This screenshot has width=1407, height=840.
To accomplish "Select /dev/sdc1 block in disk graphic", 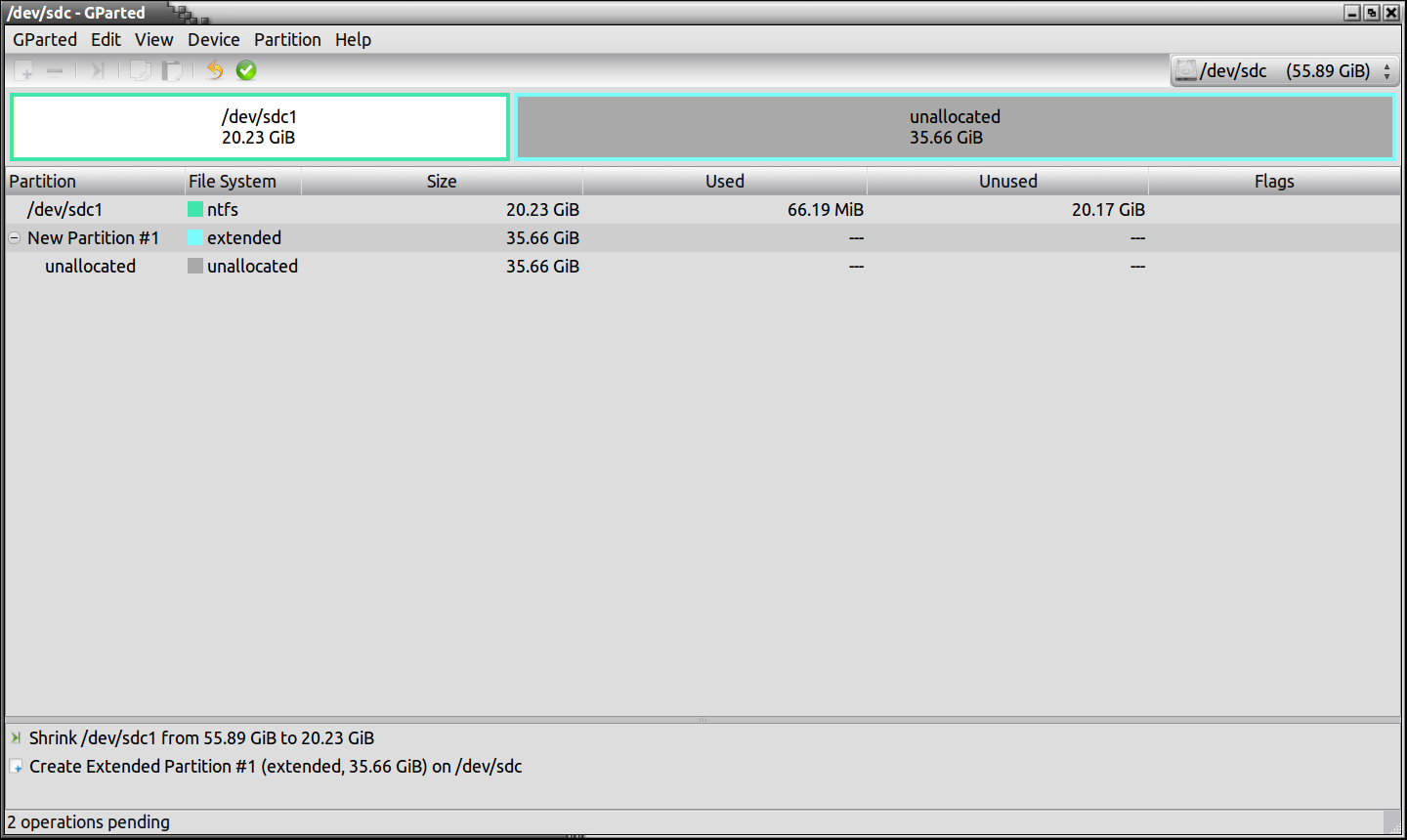I will coord(260,127).
